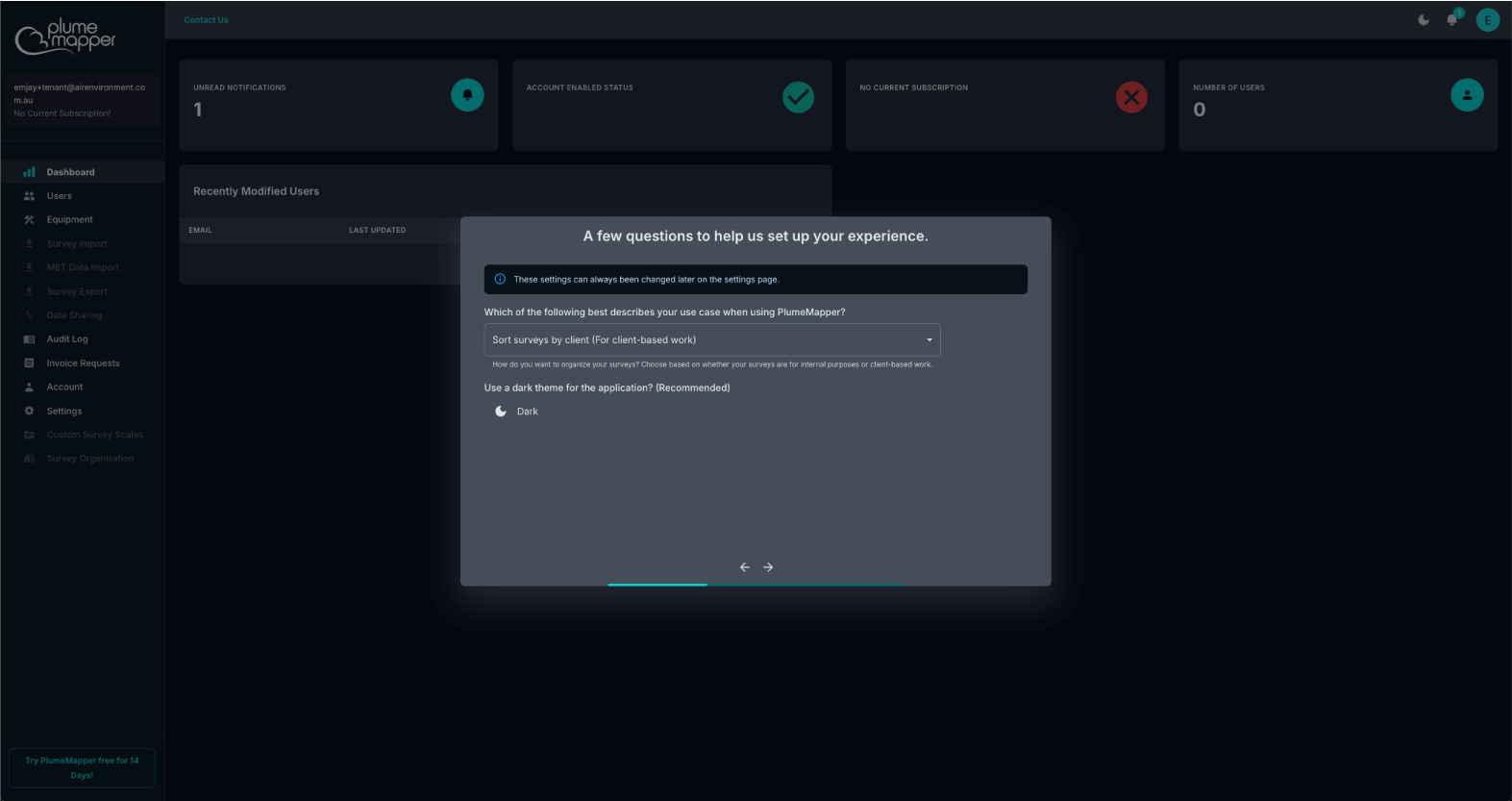Image resolution: width=1512 pixels, height=801 pixels.
Task: Click the unread notifications bell card icon
Action: point(467,95)
